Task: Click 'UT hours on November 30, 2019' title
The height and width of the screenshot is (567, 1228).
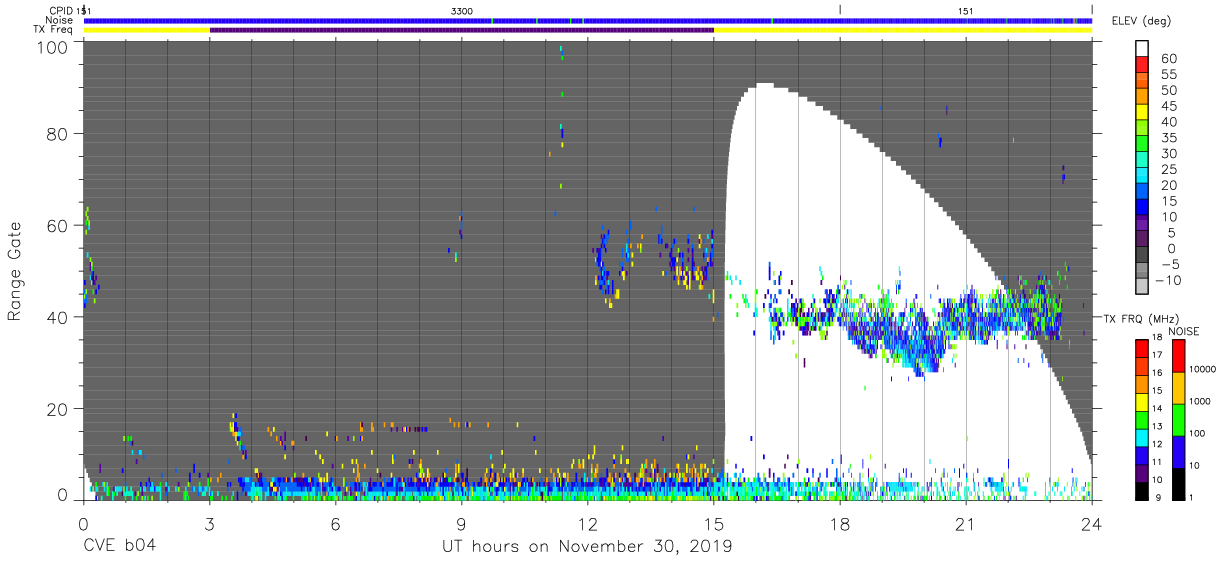Action: pyautogui.click(x=587, y=546)
